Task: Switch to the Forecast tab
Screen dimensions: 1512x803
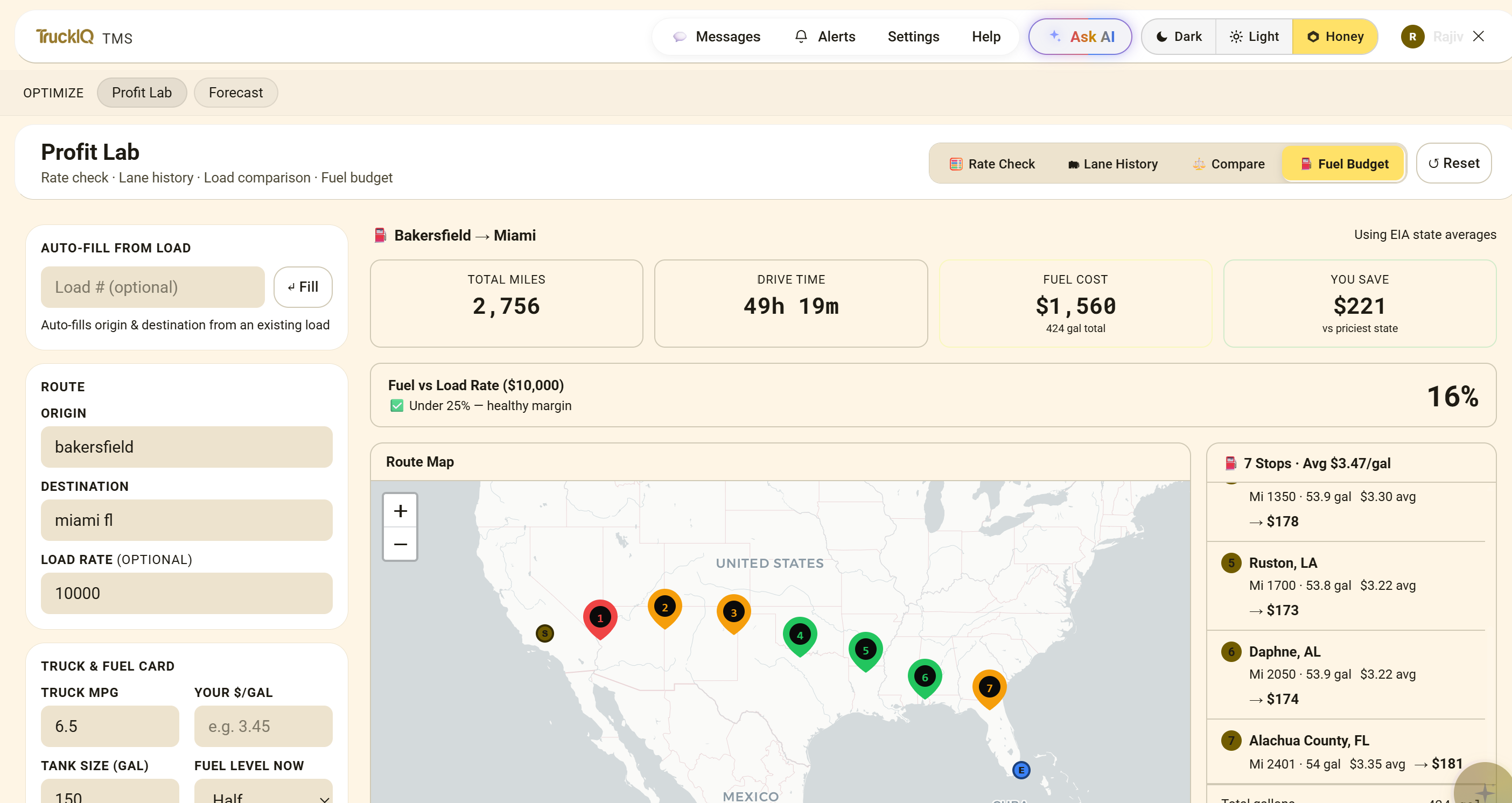Action: pos(236,93)
